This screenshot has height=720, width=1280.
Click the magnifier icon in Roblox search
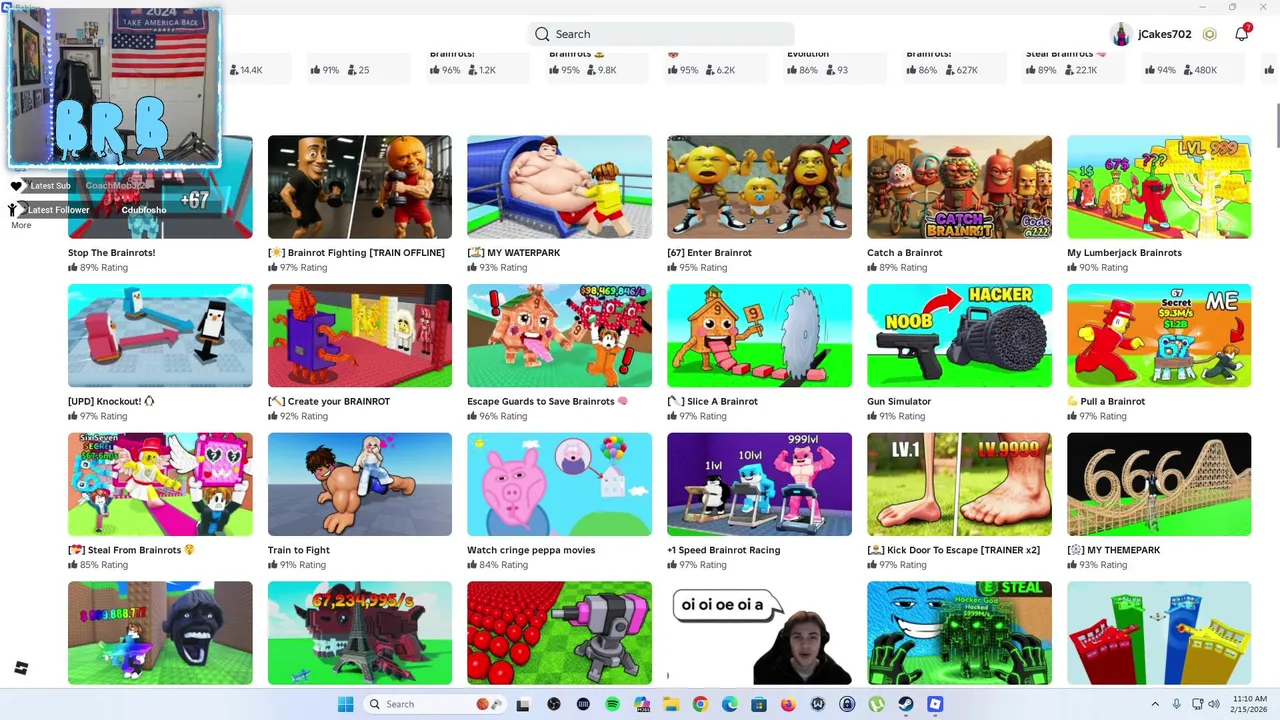click(542, 34)
